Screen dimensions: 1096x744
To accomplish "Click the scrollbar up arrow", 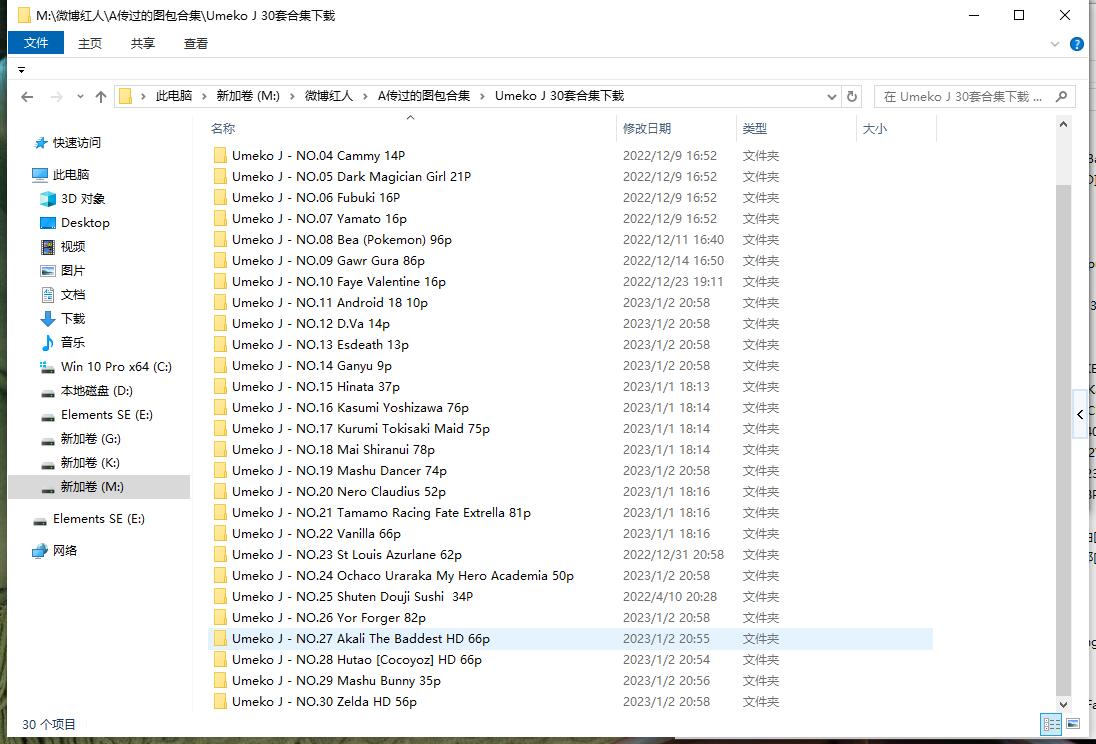I will tap(1063, 124).
